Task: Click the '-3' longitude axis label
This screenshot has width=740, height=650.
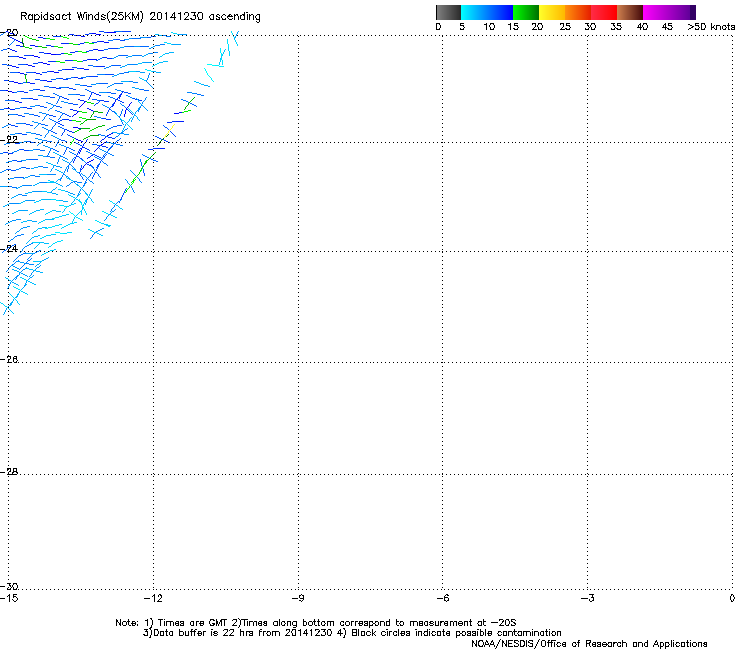Action: coord(588,598)
